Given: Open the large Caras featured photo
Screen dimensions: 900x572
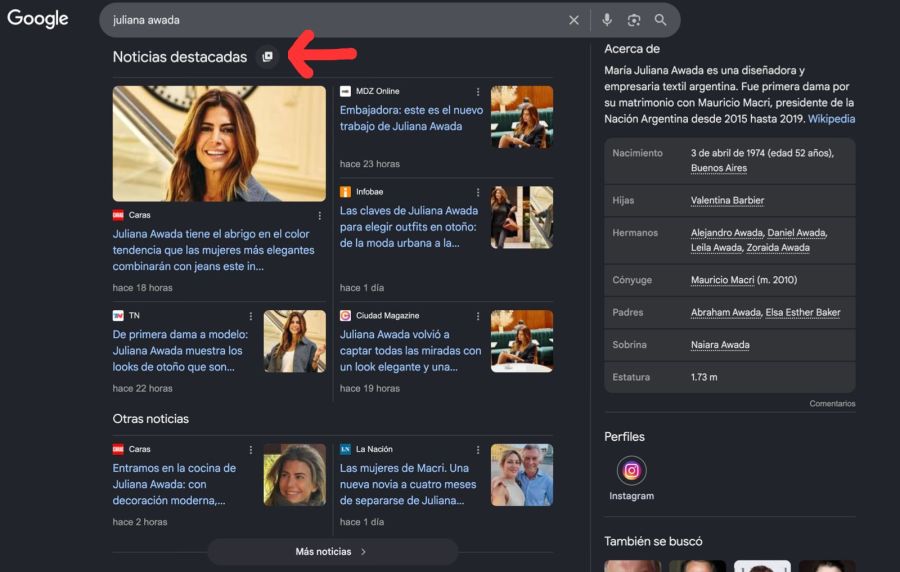Looking at the screenshot, I should (219, 143).
